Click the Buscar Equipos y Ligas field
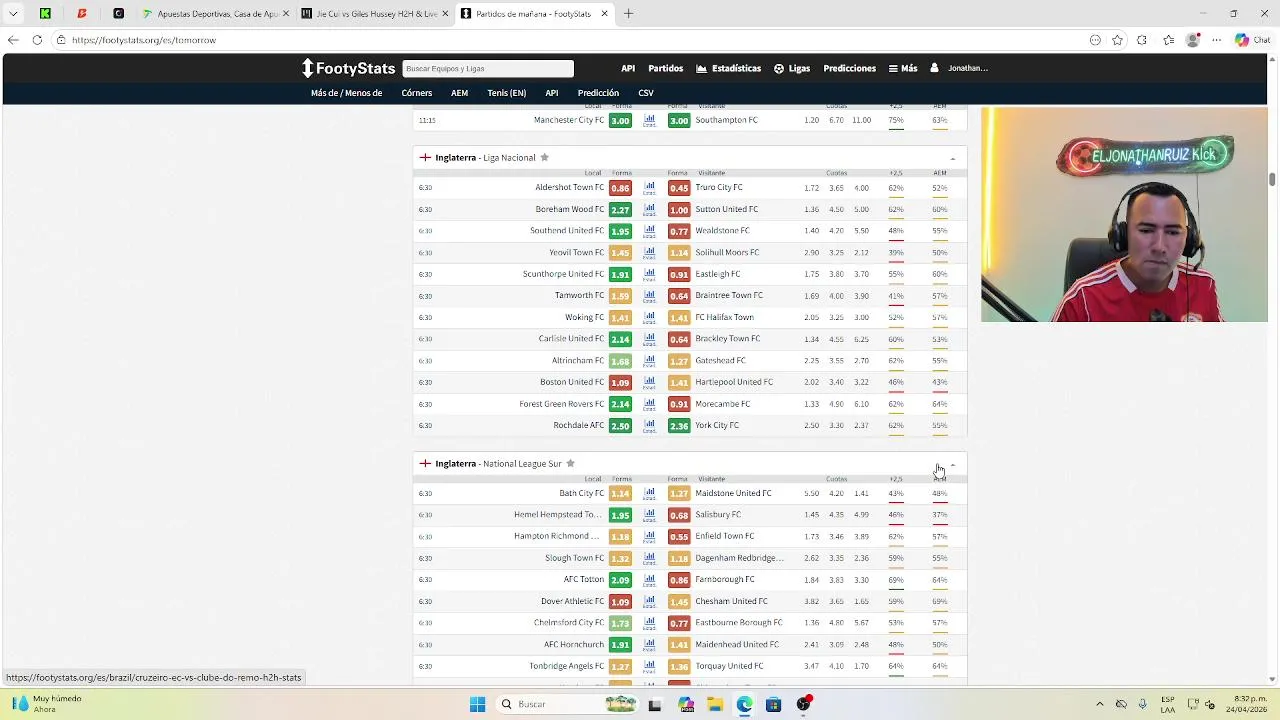The height and width of the screenshot is (720, 1280). tap(488, 68)
